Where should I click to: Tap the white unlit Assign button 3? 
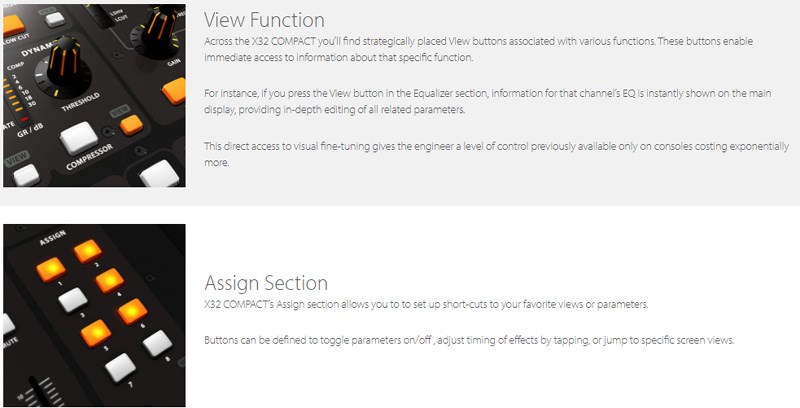point(73,300)
